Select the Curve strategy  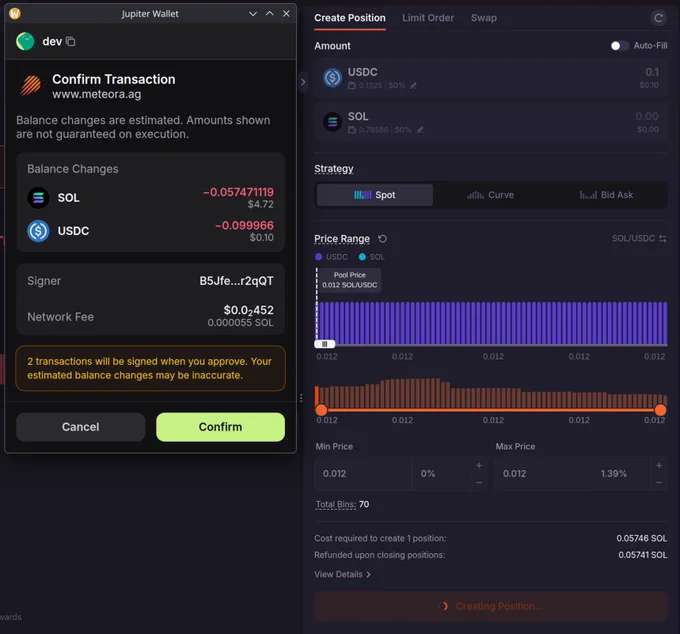[x=490, y=195]
